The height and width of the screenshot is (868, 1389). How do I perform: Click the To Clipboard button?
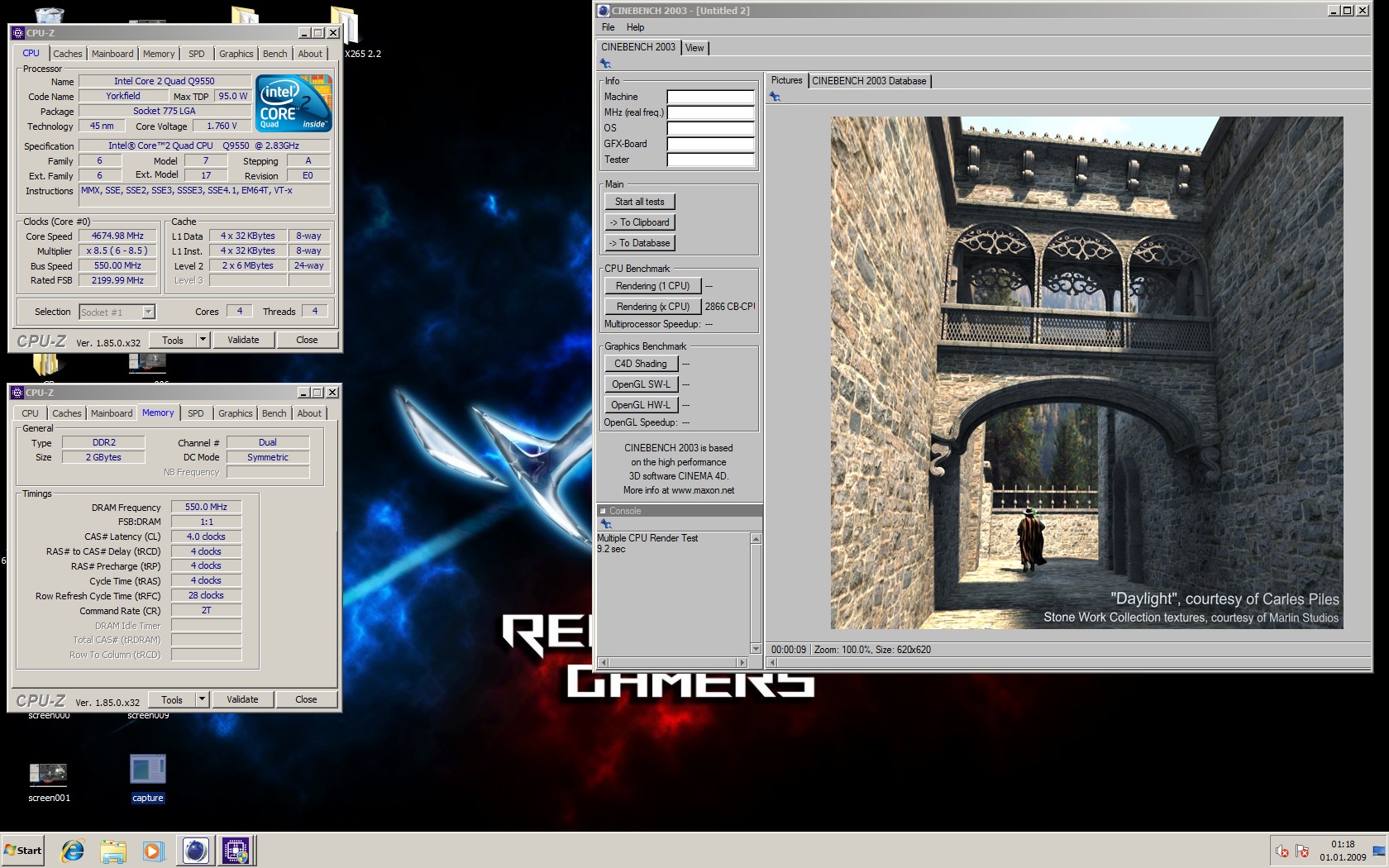pos(639,222)
